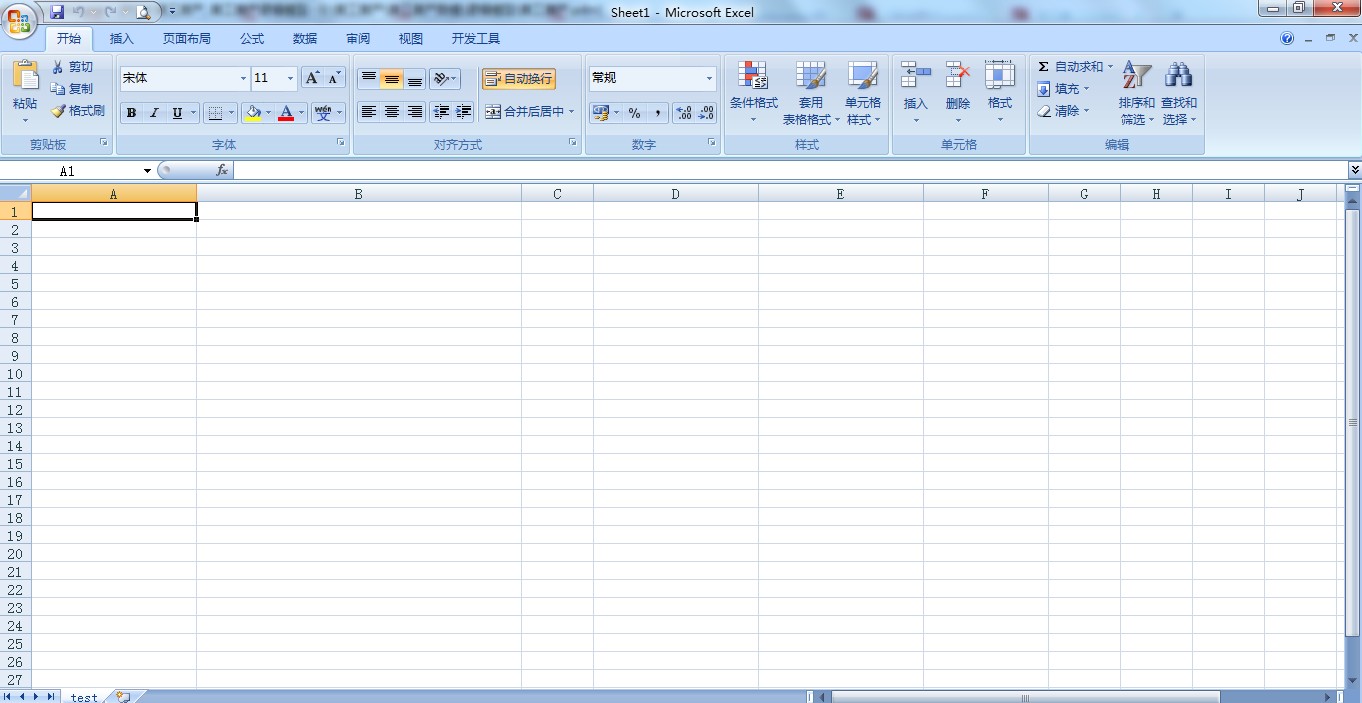Click the Delete cells (删除) icon

tap(958, 76)
